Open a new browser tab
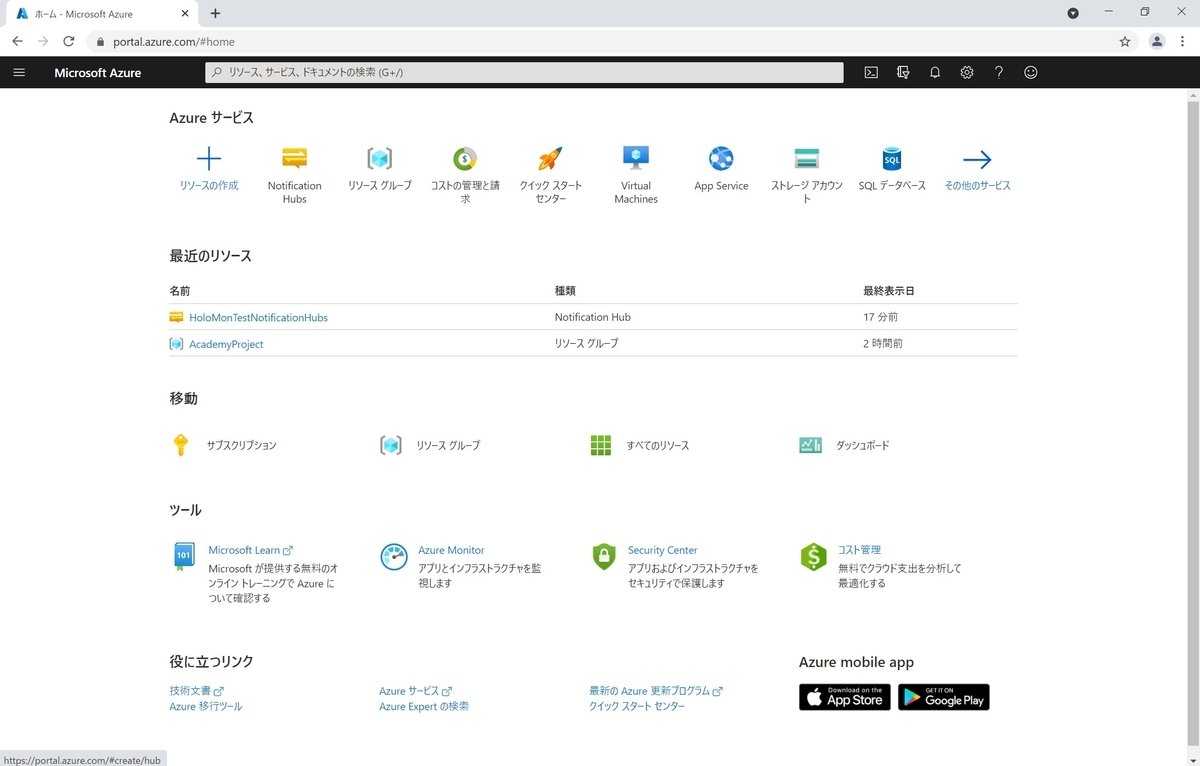Image resolution: width=1200 pixels, height=766 pixels. (x=215, y=13)
